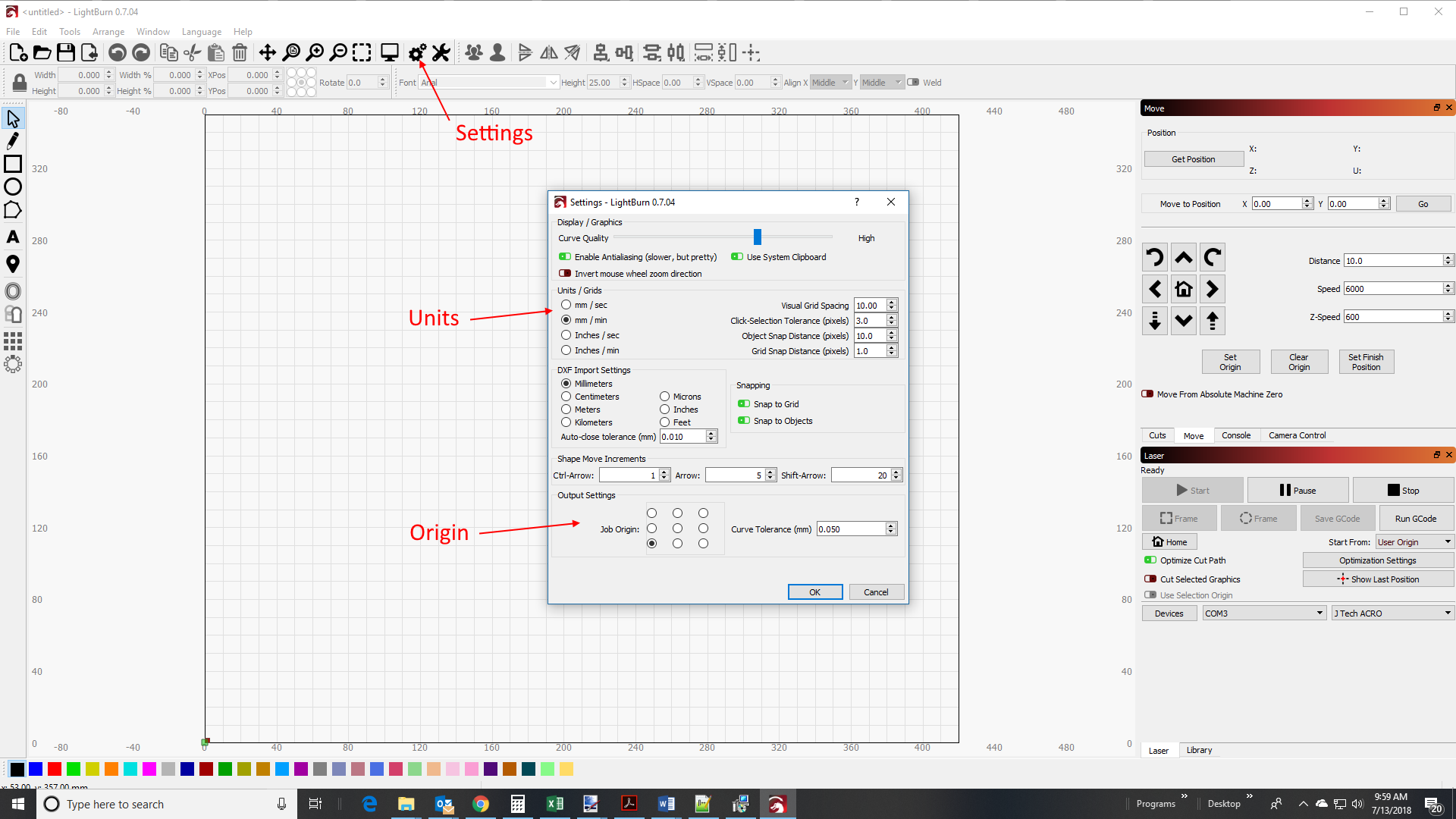Image resolution: width=1456 pixels, height=819 pixels.
Task: Click the Run GCode button
Action: click(x=1415, y=519)
